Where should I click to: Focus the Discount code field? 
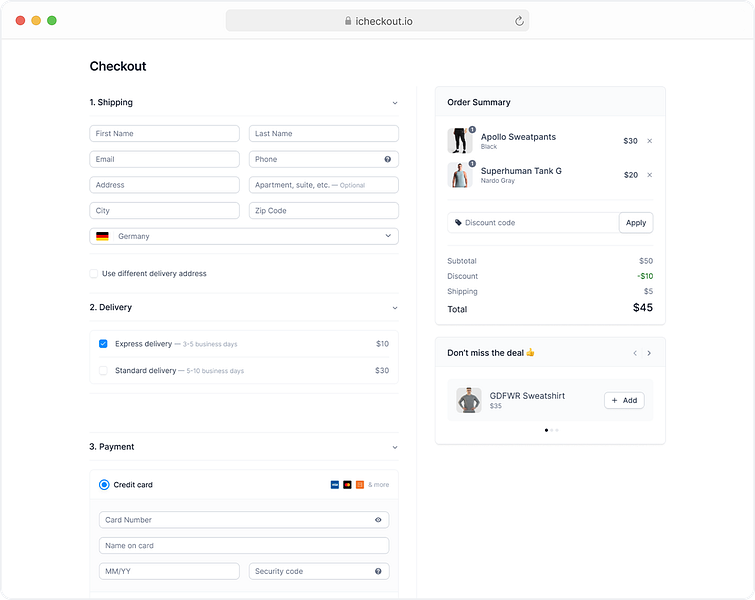(x=533, y=222)
